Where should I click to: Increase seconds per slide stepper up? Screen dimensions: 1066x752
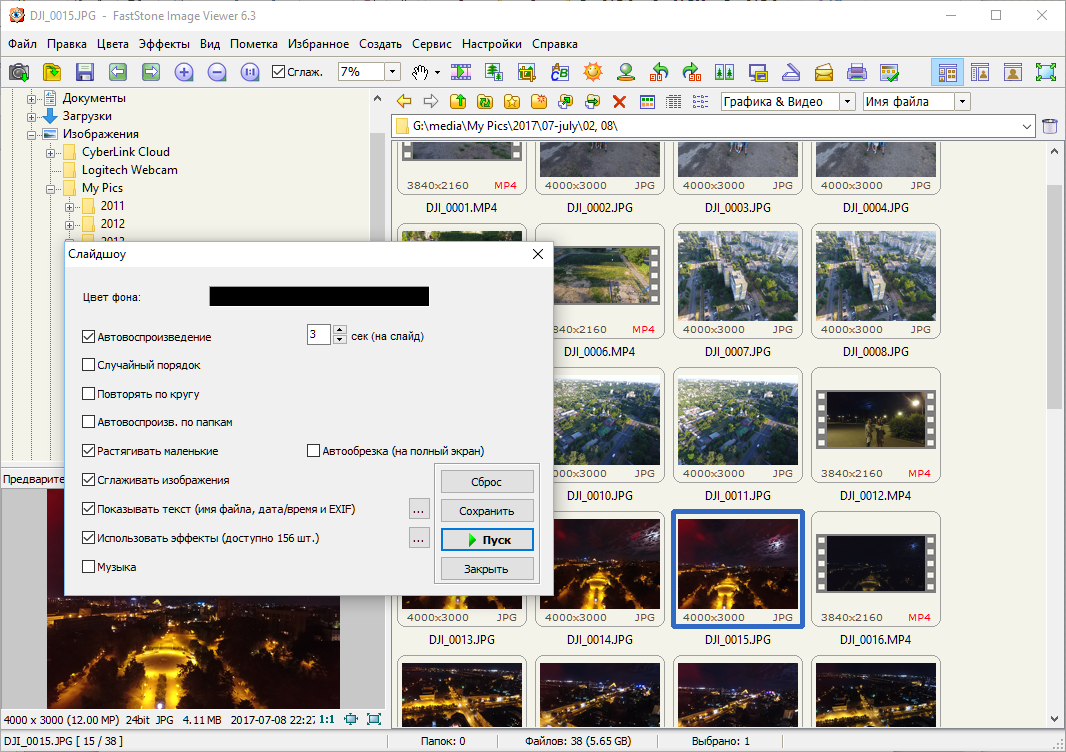340,330
